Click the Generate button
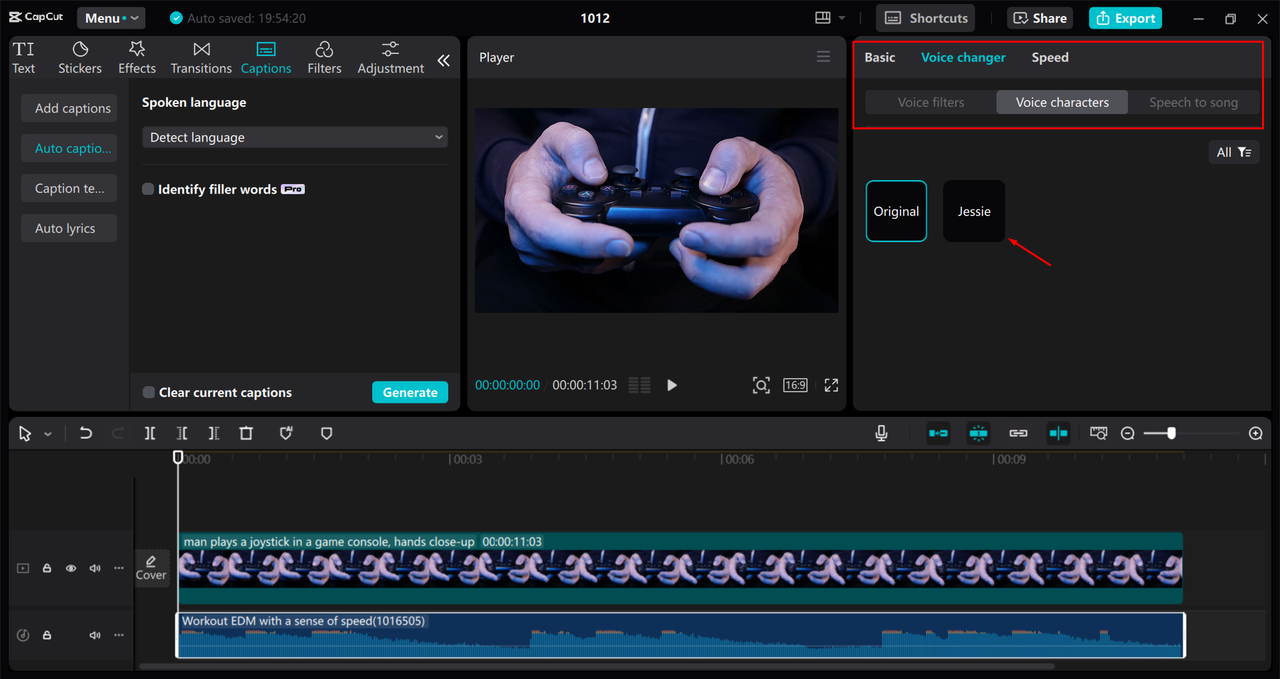This screenshot has width=1280, height=679. (410, 392)
